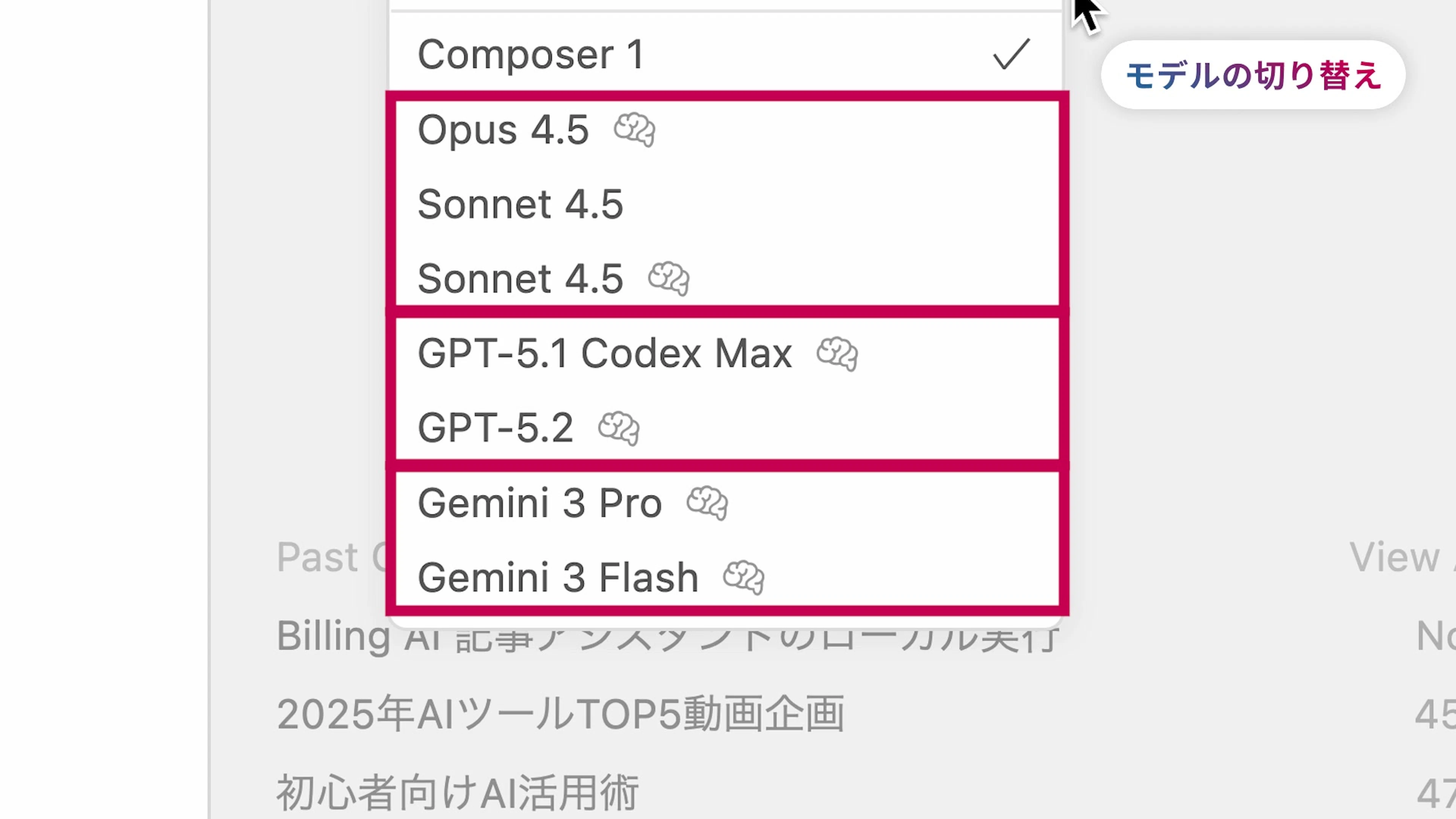Viewport: 1456px width, 819px height.
Task: Click the checkmark on Composer 1 row
Action: point(1011,54)
